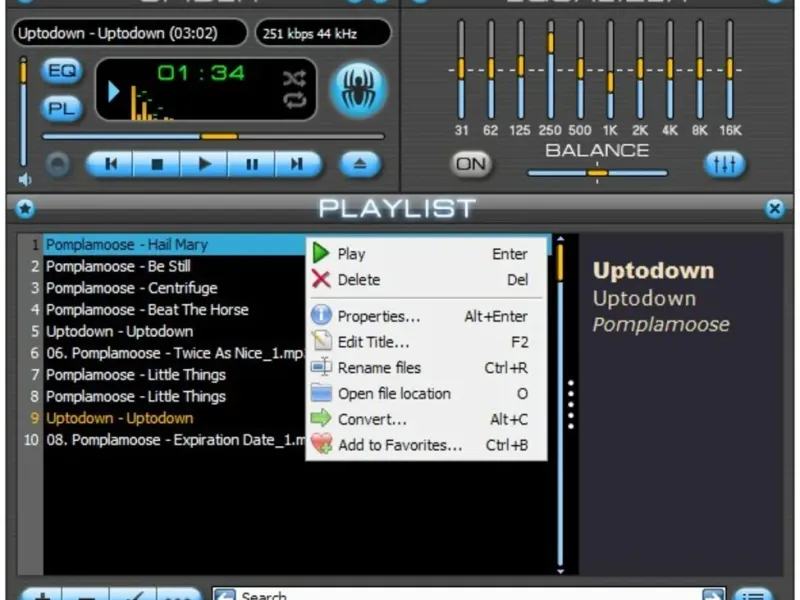Screen dimensions: 800x600
Task: Select track 06. Pomplamoose - Twice As Nice
Action: [x=174, y=353]
